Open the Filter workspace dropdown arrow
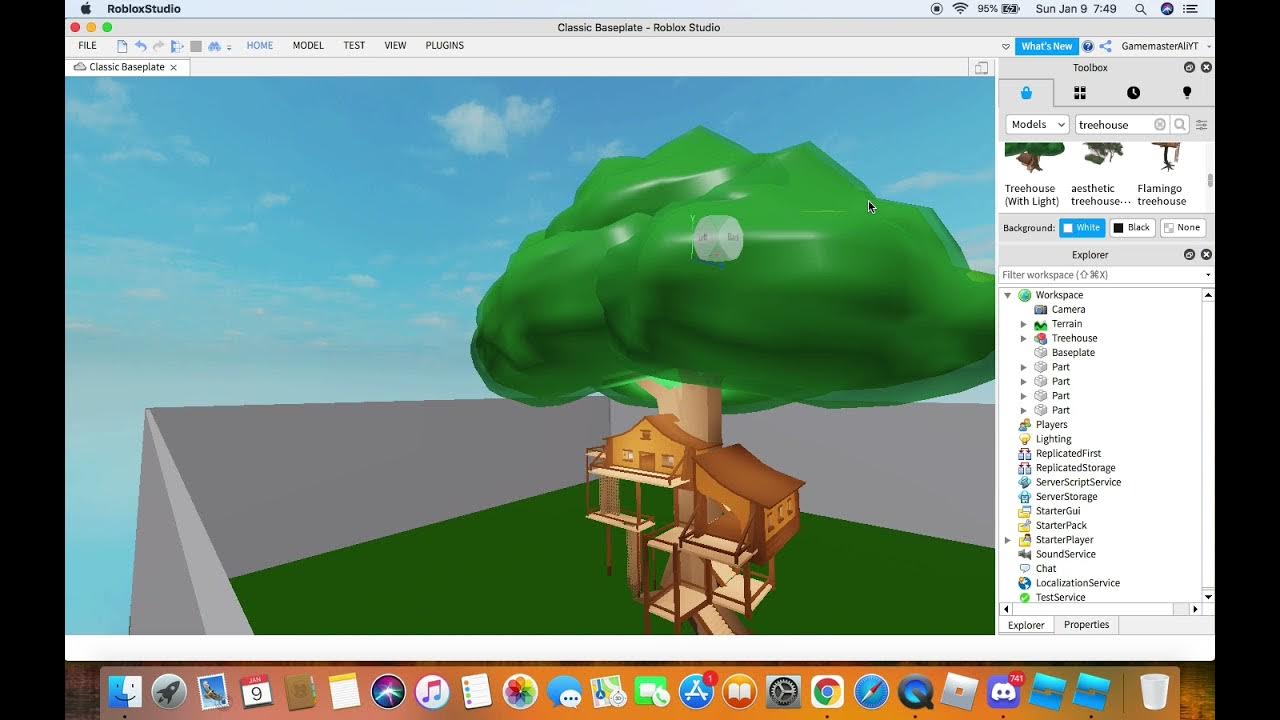This screenshot has height=720, width=1280. click(x=1208, y=275)
